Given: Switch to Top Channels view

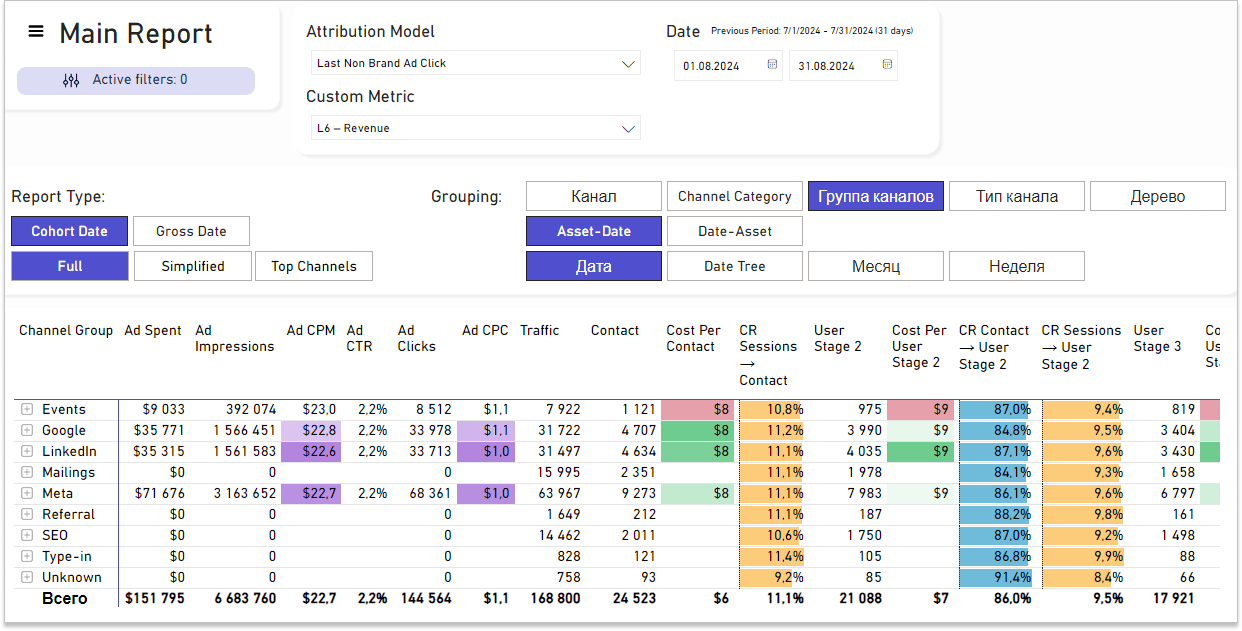Looking at the screenshot, I should [314, 266].
